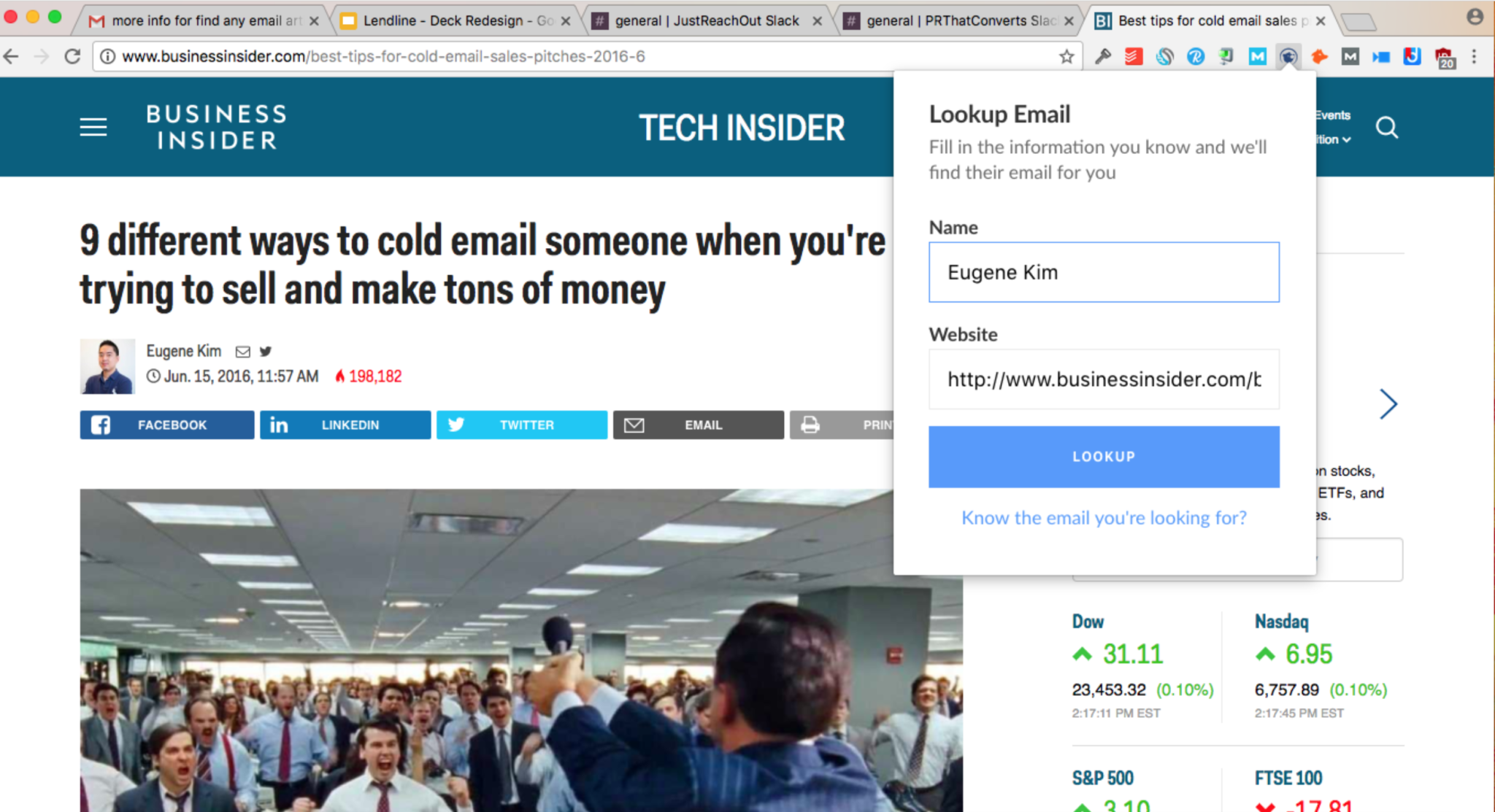Select the Name input field
The image size is (1495, 812).
1103,272
